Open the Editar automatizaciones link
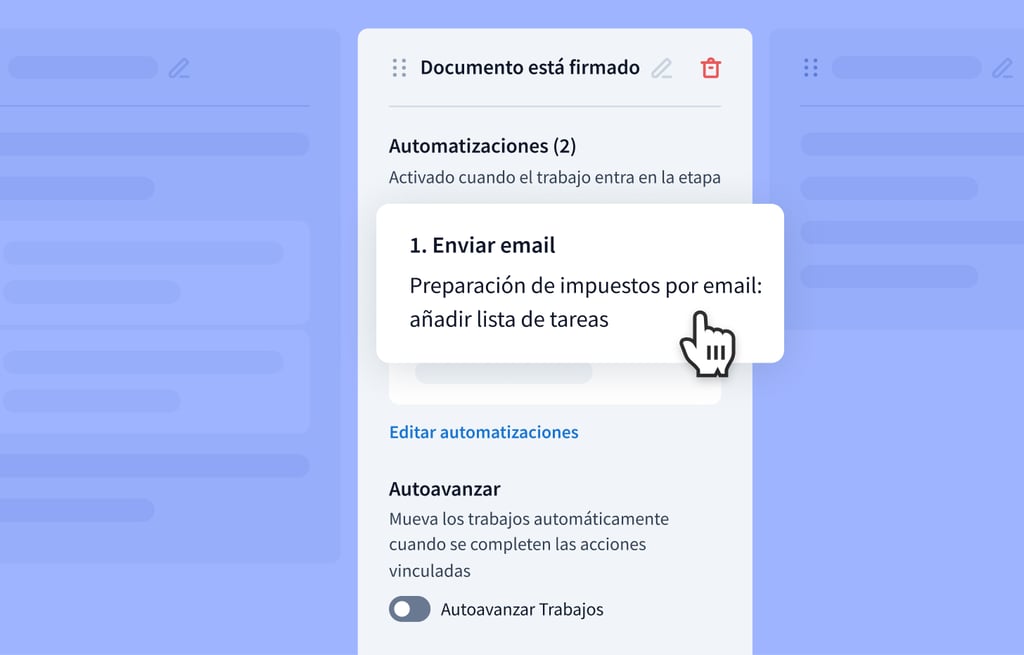Image resolution: width=1024 pixels, height=655 pixels. click(483, 432)
